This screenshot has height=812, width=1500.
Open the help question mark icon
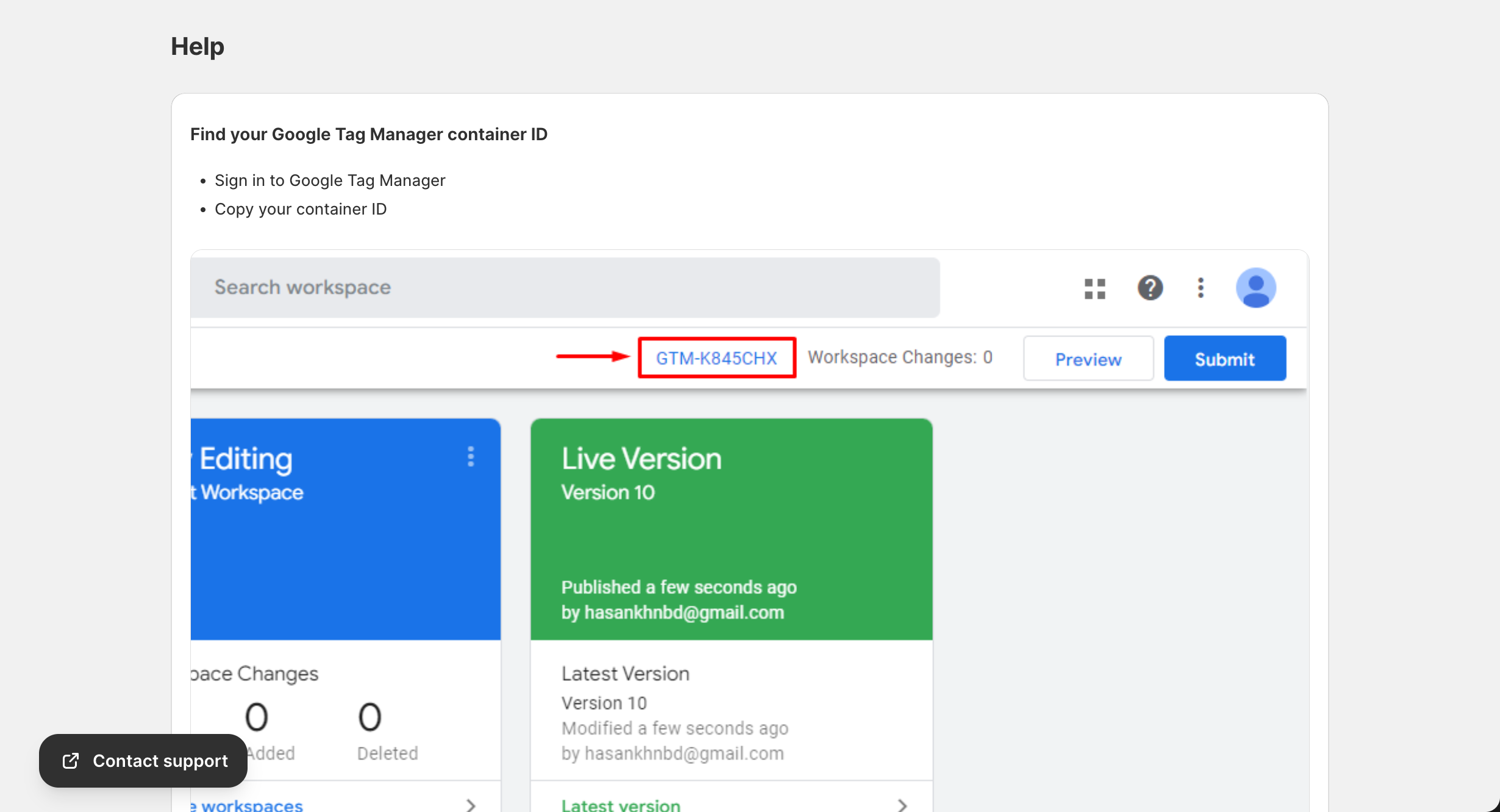[x=1150, y=288]
